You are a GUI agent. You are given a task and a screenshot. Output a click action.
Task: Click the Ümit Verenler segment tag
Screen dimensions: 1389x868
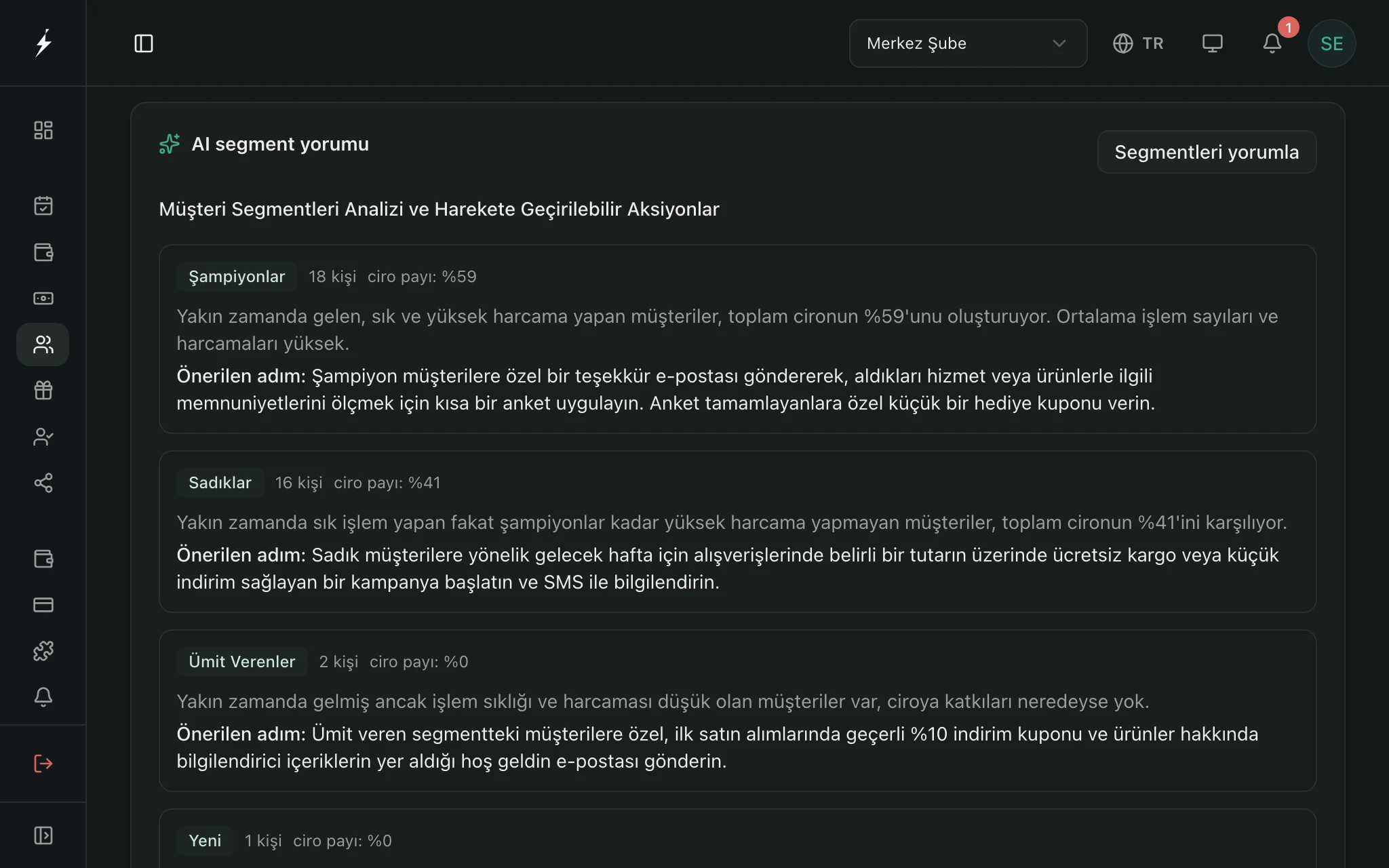coord(241,662)
